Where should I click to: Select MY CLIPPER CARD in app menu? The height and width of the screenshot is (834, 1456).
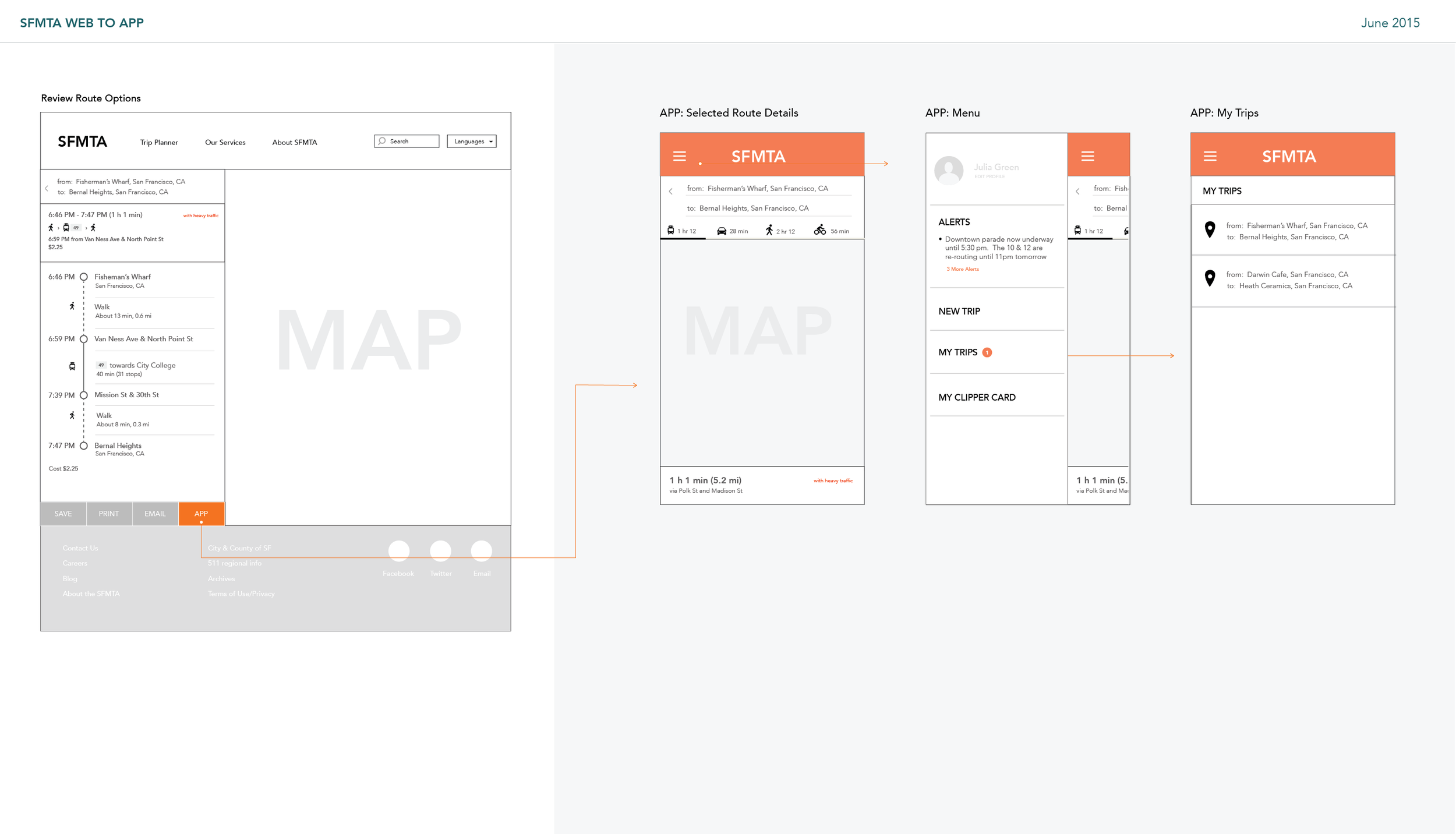977,397
